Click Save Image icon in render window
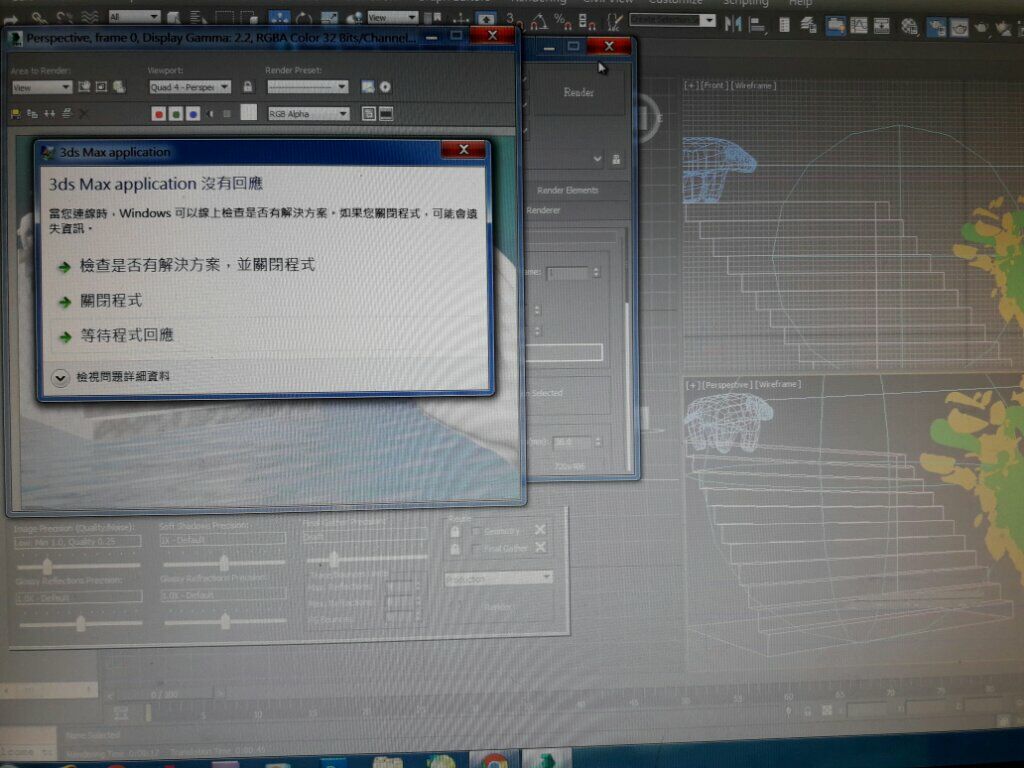 (x=16, y=114)
